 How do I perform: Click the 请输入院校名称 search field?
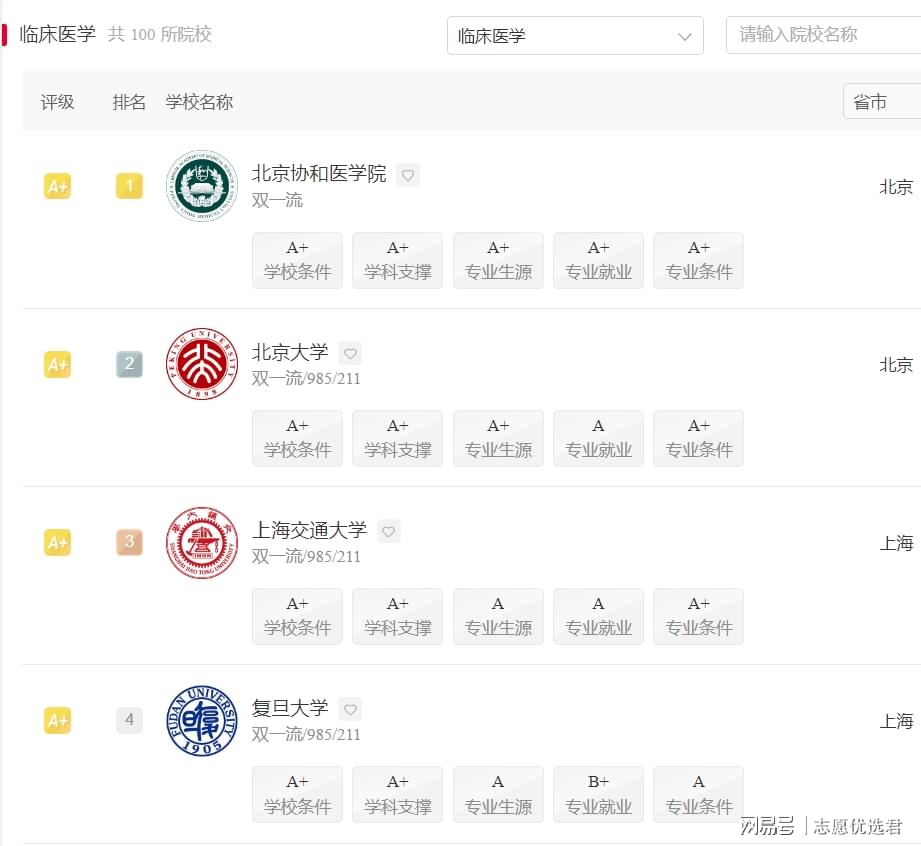coord(823,35)
